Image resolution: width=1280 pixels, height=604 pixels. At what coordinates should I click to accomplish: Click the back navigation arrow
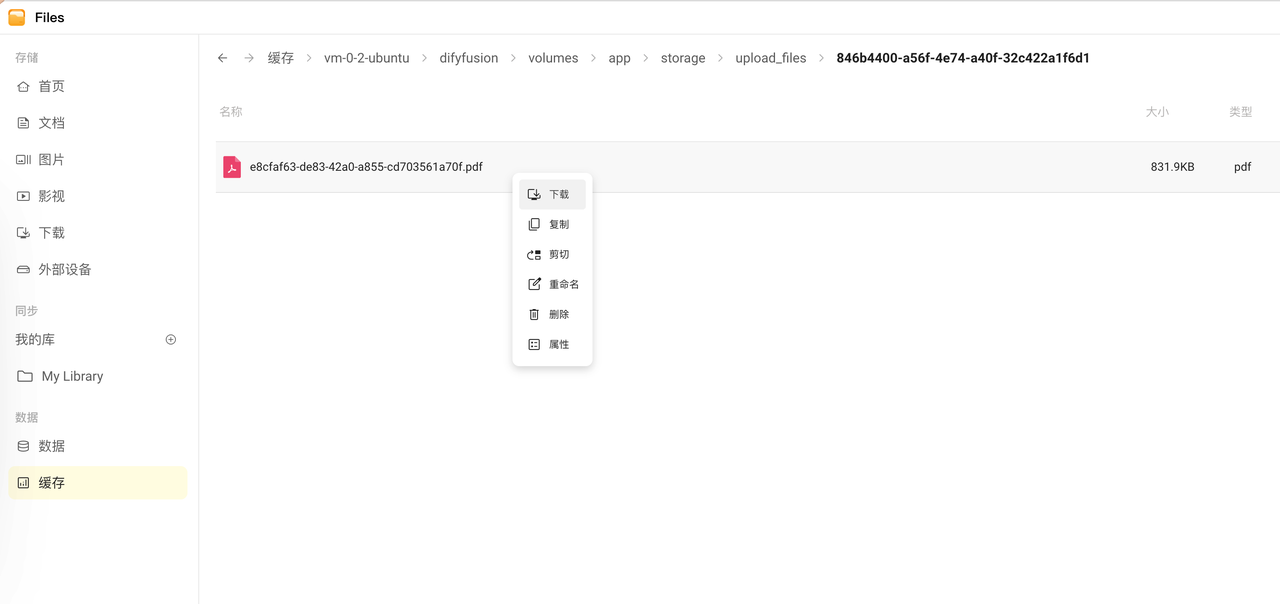222,58
